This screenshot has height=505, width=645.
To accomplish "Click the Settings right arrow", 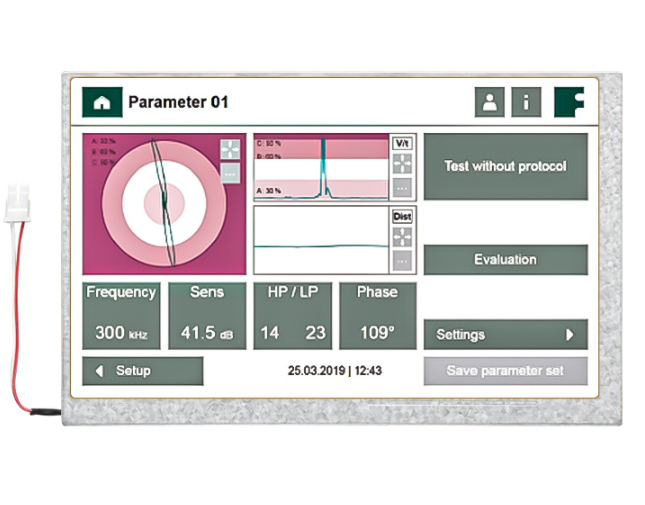I will pyautogui.click(x=570, y=334).
